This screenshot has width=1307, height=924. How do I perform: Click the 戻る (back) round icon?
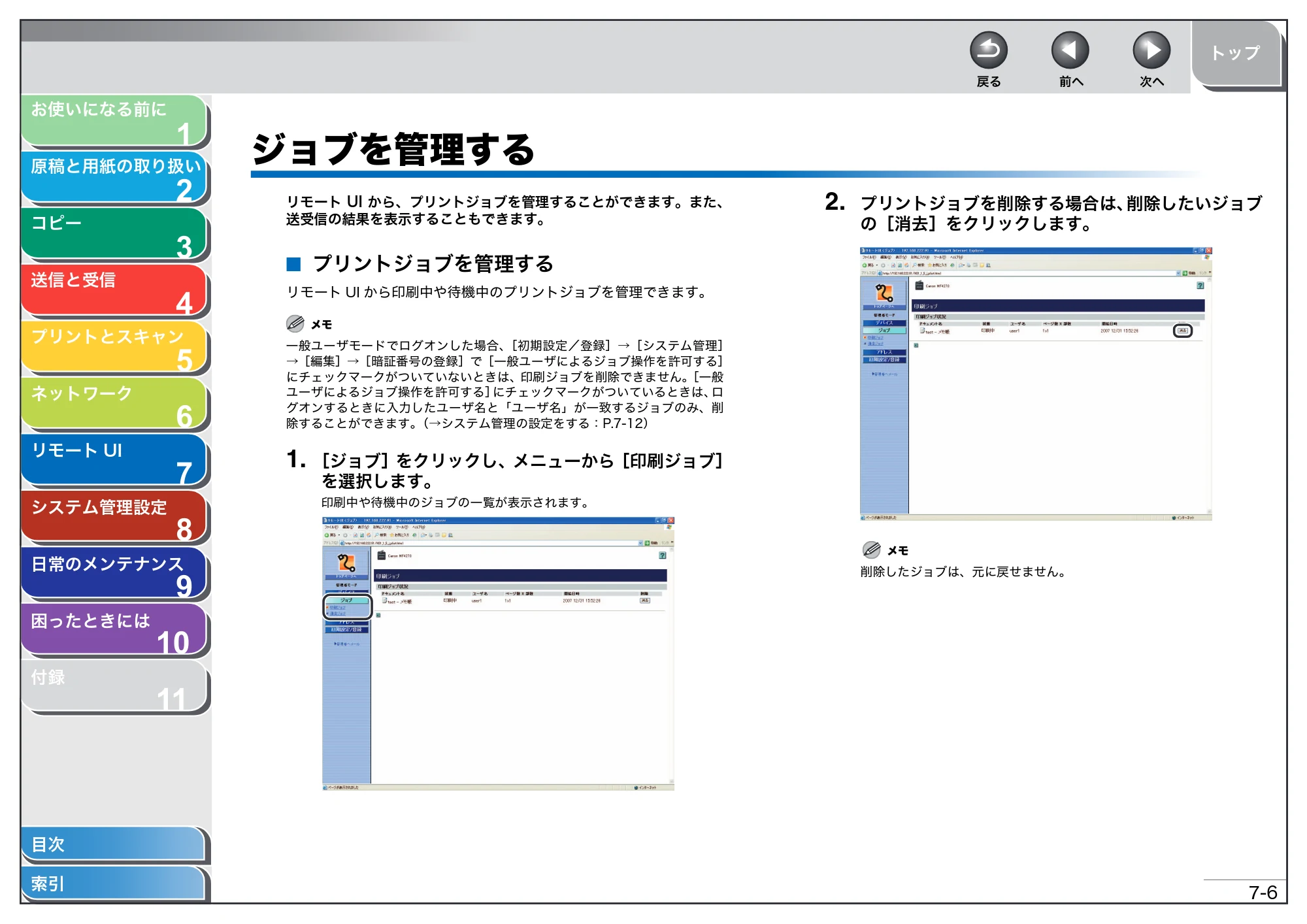(988, 50)
